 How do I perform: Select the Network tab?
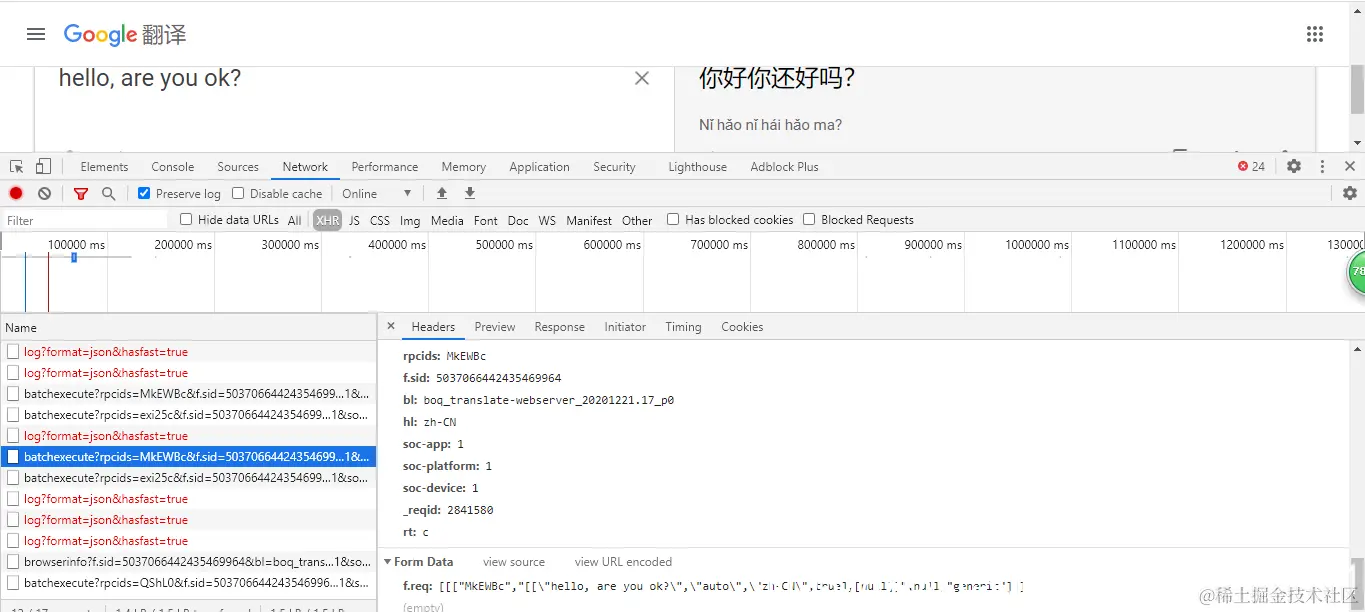pyautogui.click(x=305, y=167)
